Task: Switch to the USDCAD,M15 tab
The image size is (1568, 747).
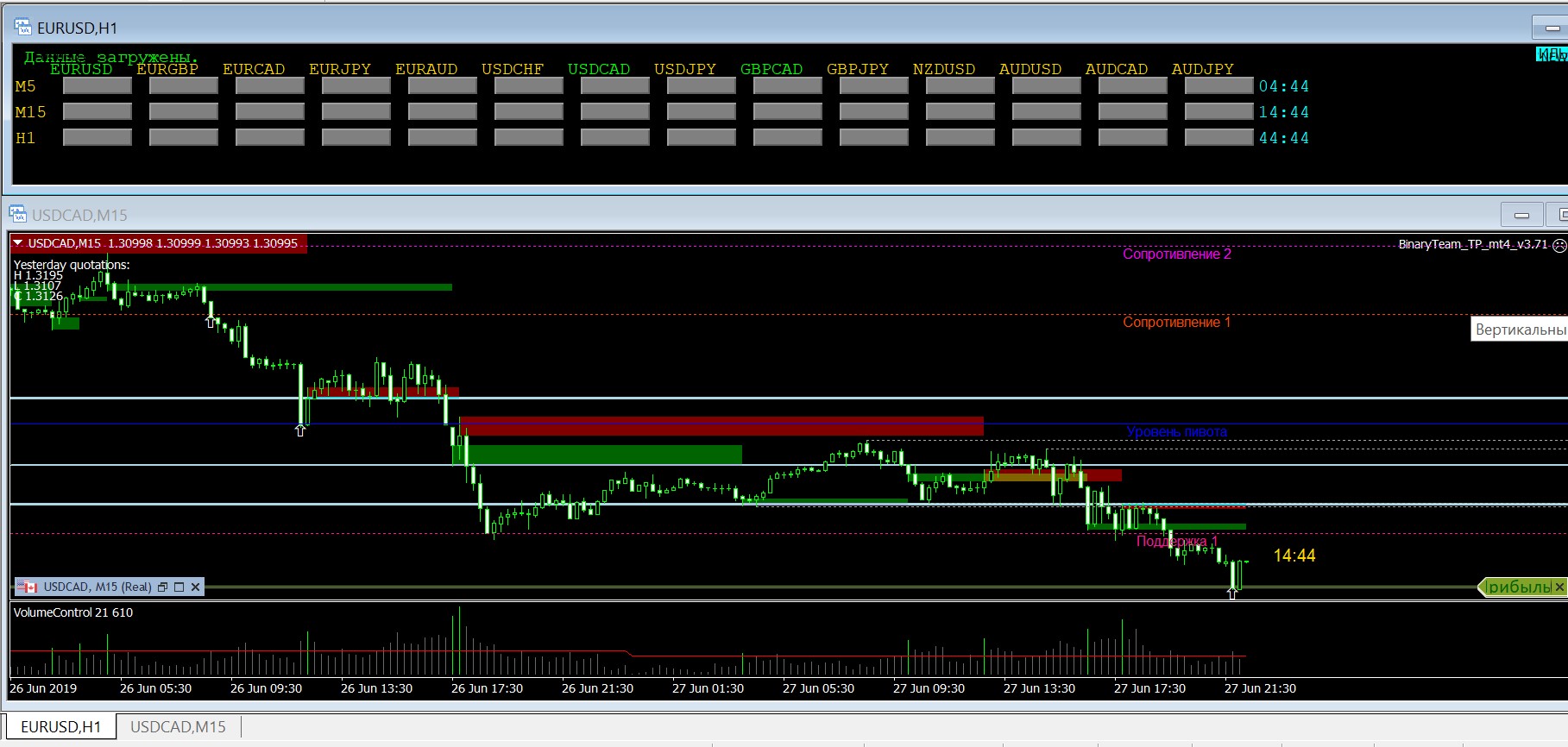Action: tap(178, 727)
